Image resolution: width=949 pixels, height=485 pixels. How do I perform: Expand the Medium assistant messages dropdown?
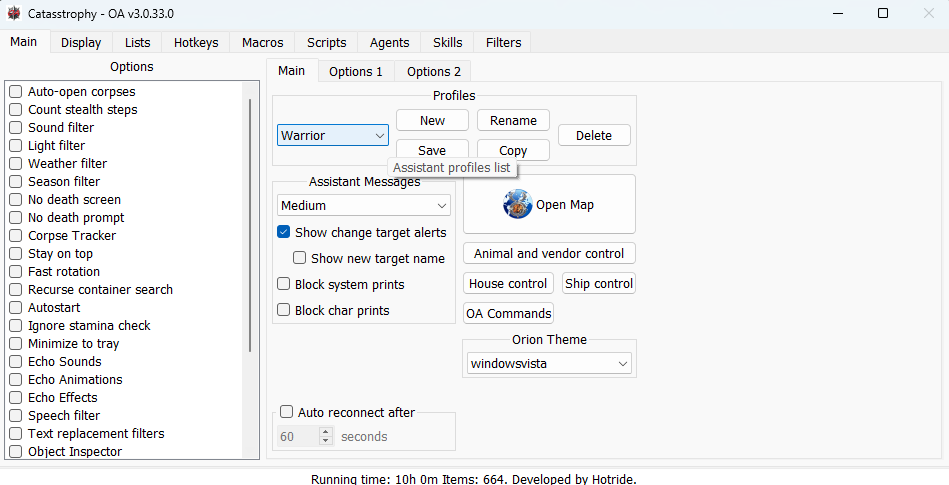click(x=364, y=205)
